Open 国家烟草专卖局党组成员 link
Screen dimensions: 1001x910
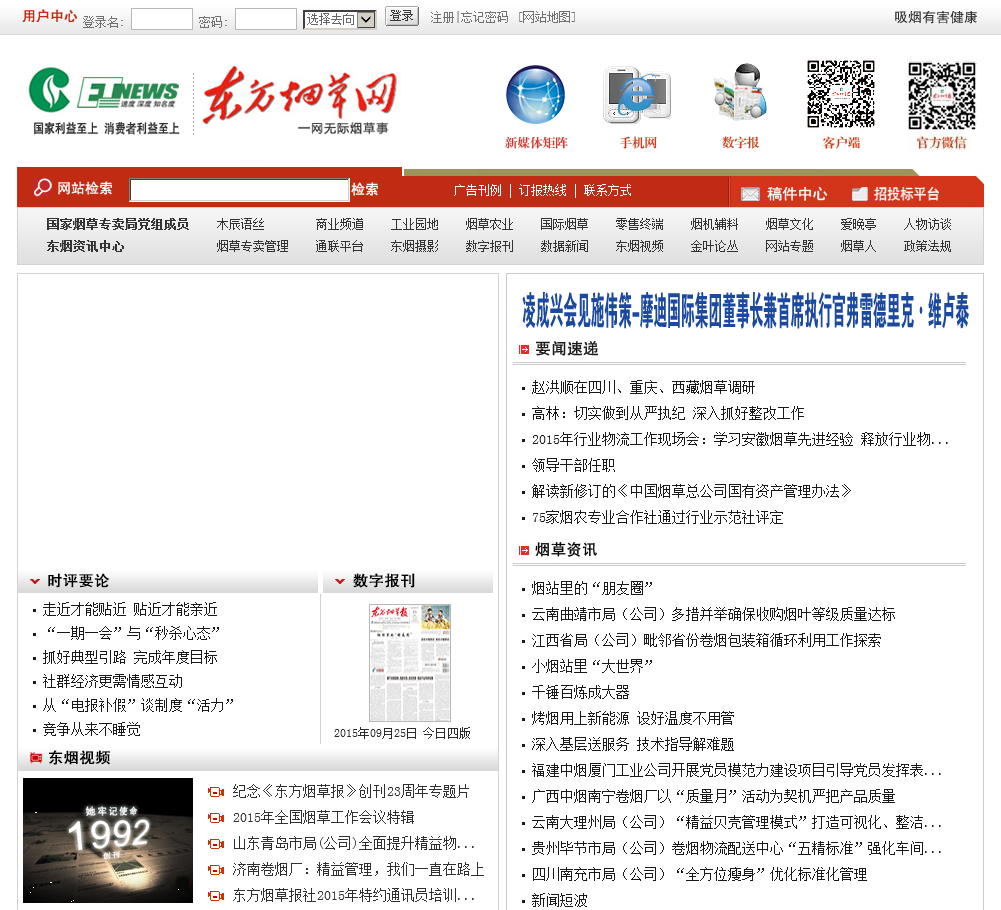click(x=117, y=224)
